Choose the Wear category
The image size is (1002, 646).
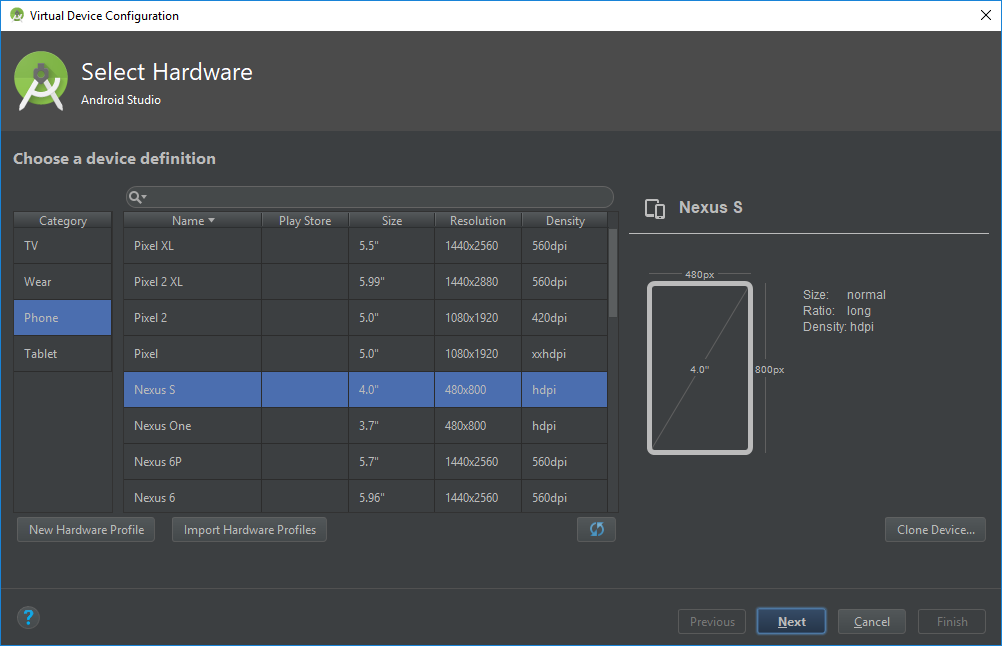coord(62,282)
